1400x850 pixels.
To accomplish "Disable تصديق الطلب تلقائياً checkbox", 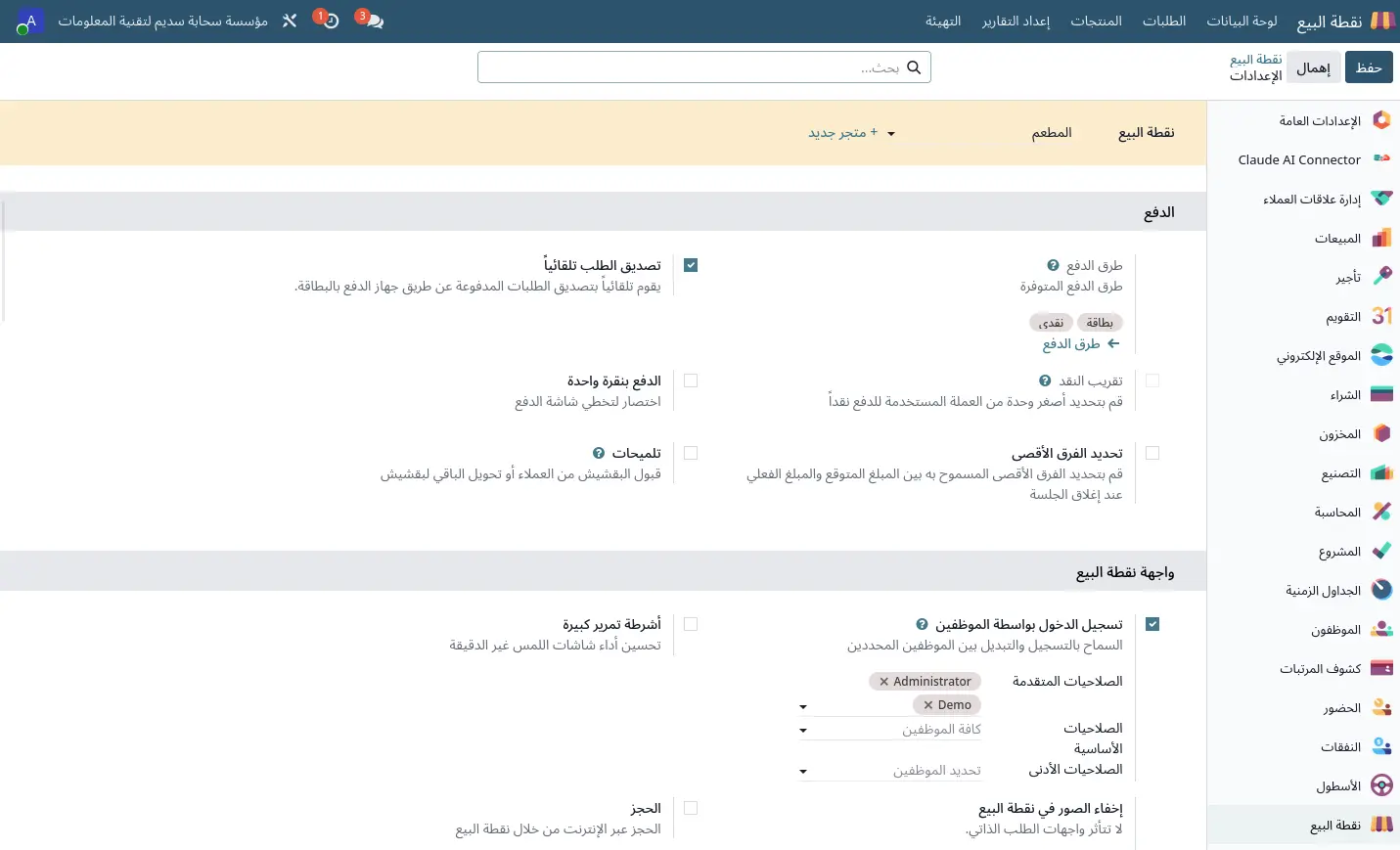I will tap(691, 265).
